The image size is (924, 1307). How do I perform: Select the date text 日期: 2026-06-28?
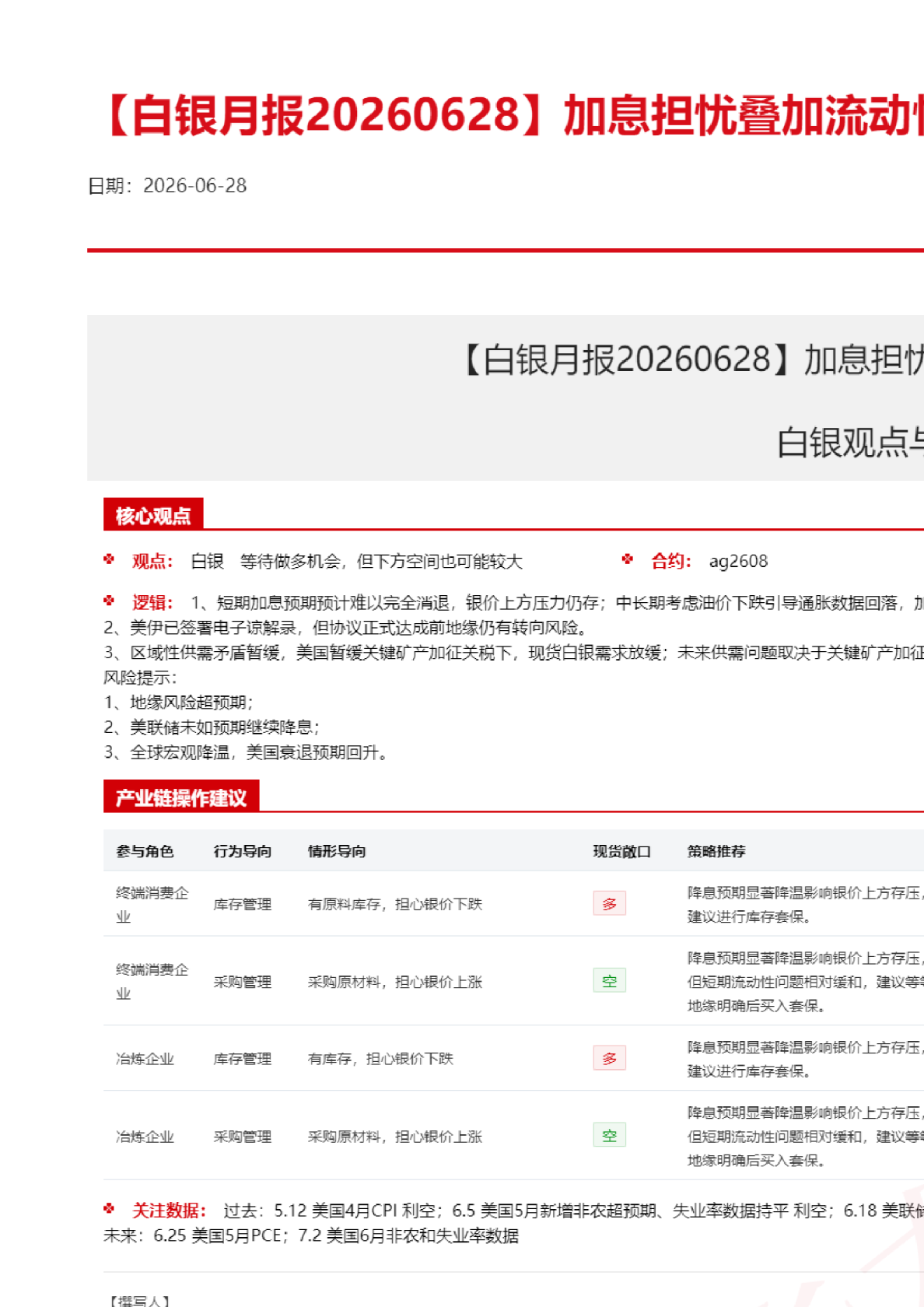(x=167, y=186)
